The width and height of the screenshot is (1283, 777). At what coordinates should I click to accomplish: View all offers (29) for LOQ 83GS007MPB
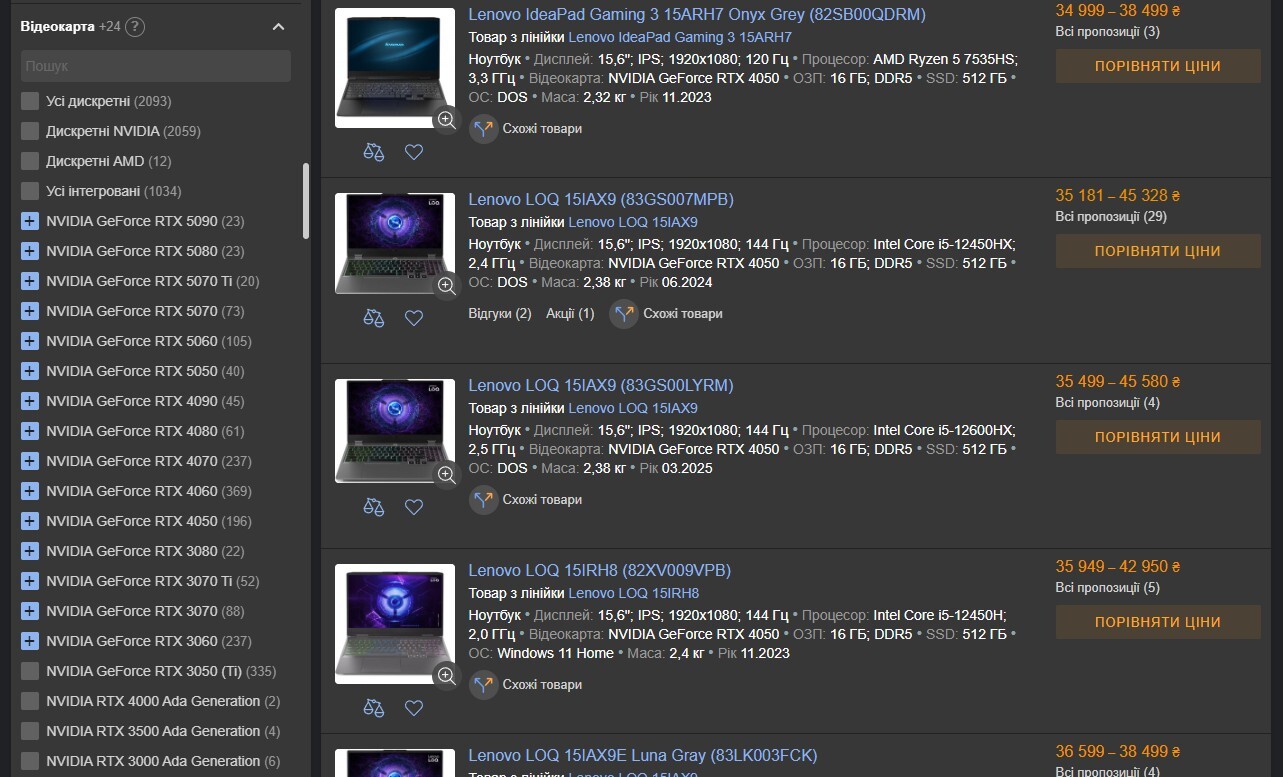[1111, 217]
